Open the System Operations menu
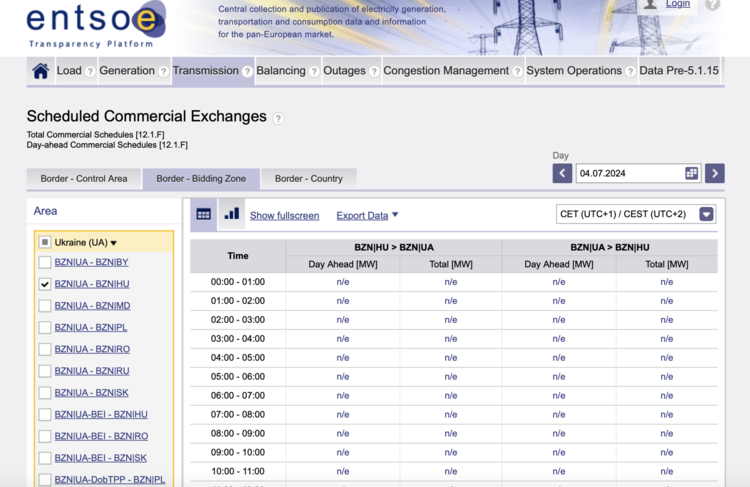750x487 pixels. (x=574, y=71)
